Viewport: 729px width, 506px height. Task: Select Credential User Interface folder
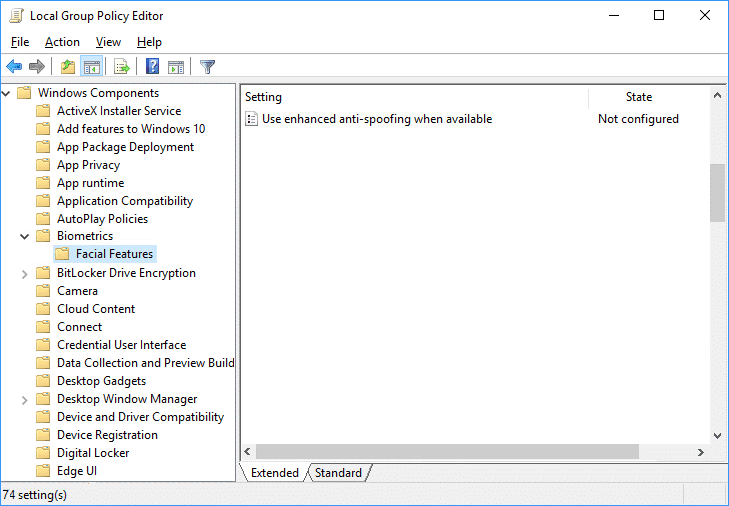pos(122,345)
